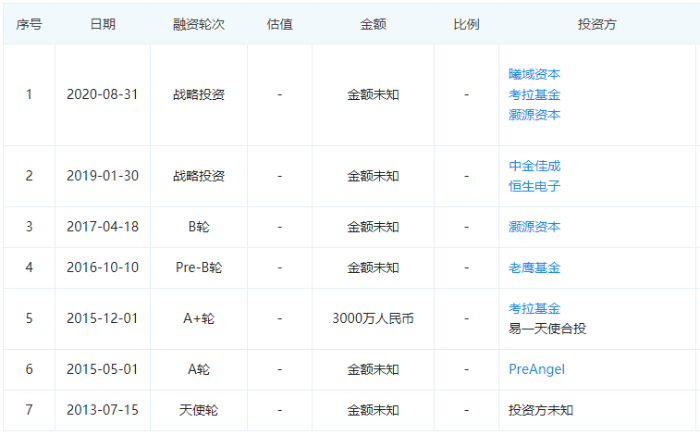This screenshot has height=435, width=700.
Task: Click the 估值 column header
Action: pyautogui.click(x=279, y=24)
